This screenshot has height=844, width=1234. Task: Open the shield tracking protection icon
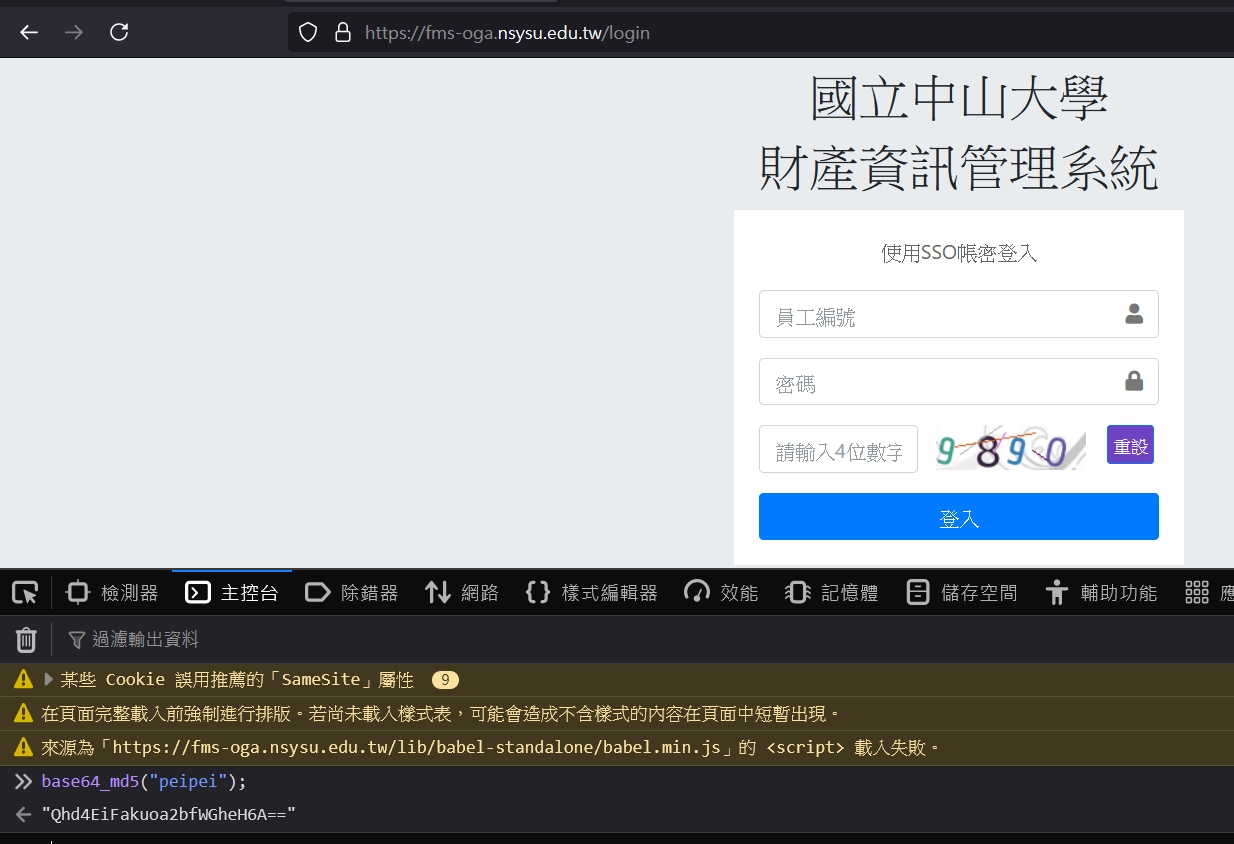[308, 32]
